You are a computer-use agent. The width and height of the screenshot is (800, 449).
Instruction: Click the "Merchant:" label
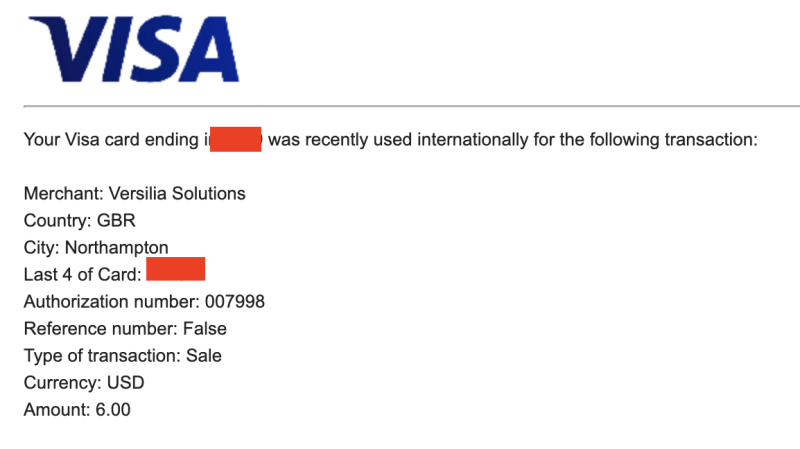click(57, 193)
